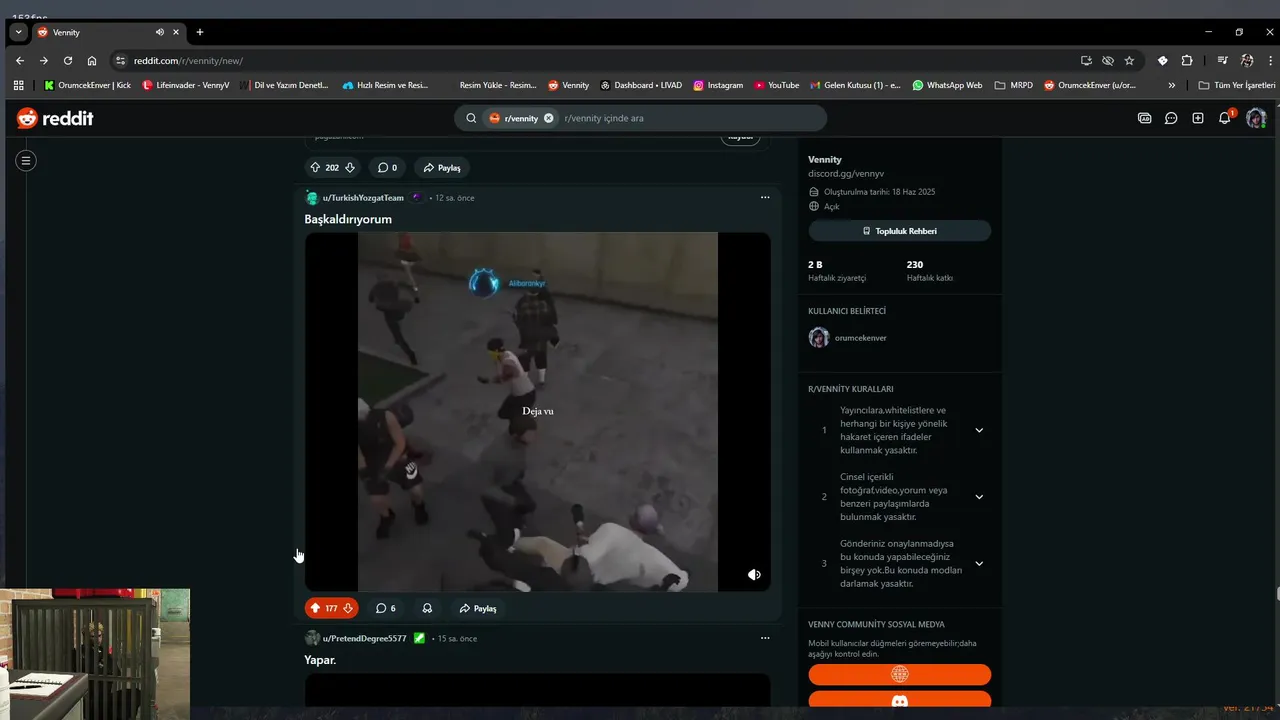
Task: Reload the Reddit page
Action: pyautogui.click(x=68, y=60)
